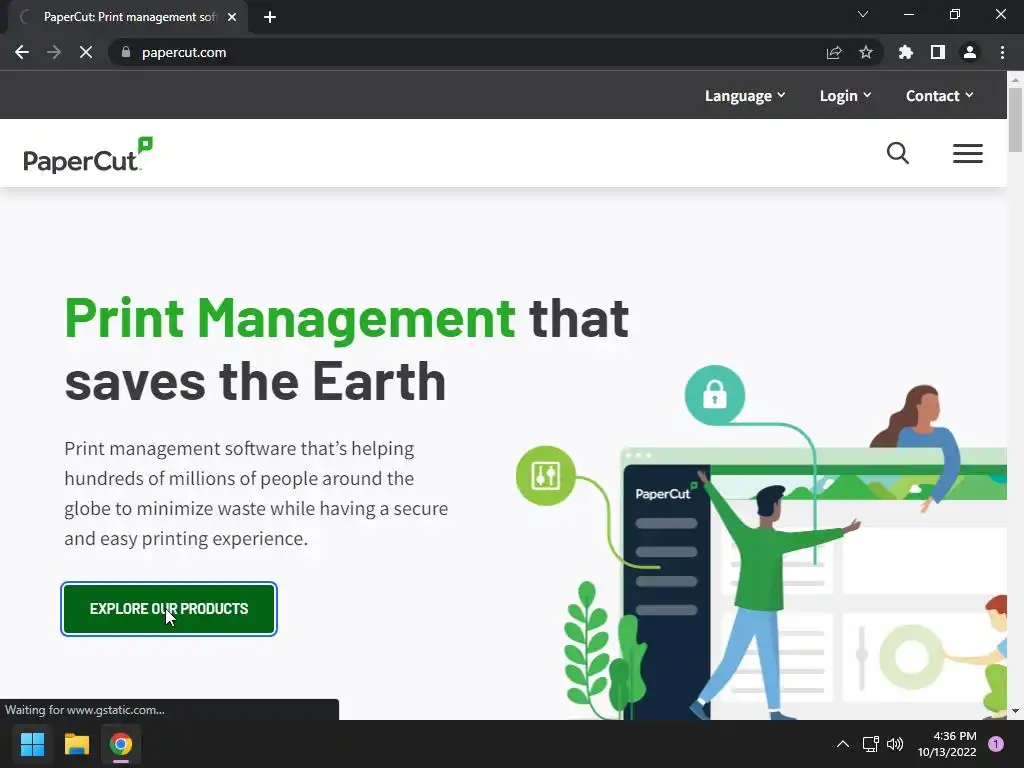Click the 'saves the Earth' heading text
The width and height of the screenshot is (1024, 768).
[x=255, y=382]
